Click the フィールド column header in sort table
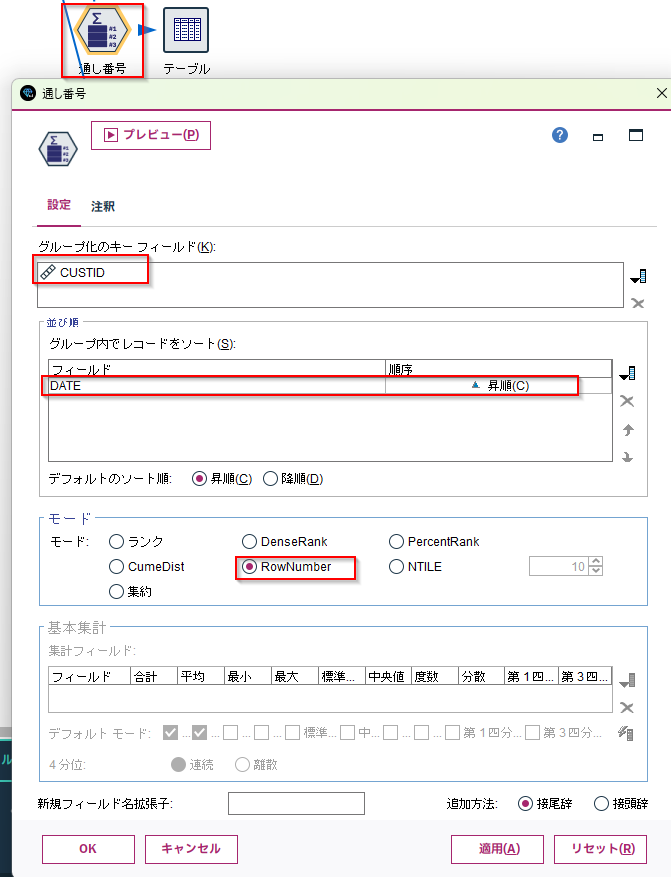Image resolution: width=671 pixels, height=877 pixels. (217, 369)
